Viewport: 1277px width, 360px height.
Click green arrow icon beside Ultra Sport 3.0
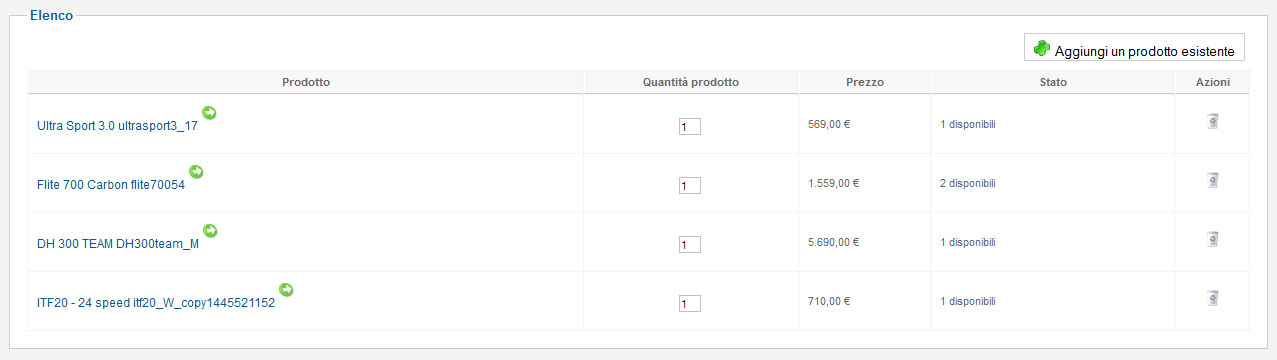tap(209, 113)
